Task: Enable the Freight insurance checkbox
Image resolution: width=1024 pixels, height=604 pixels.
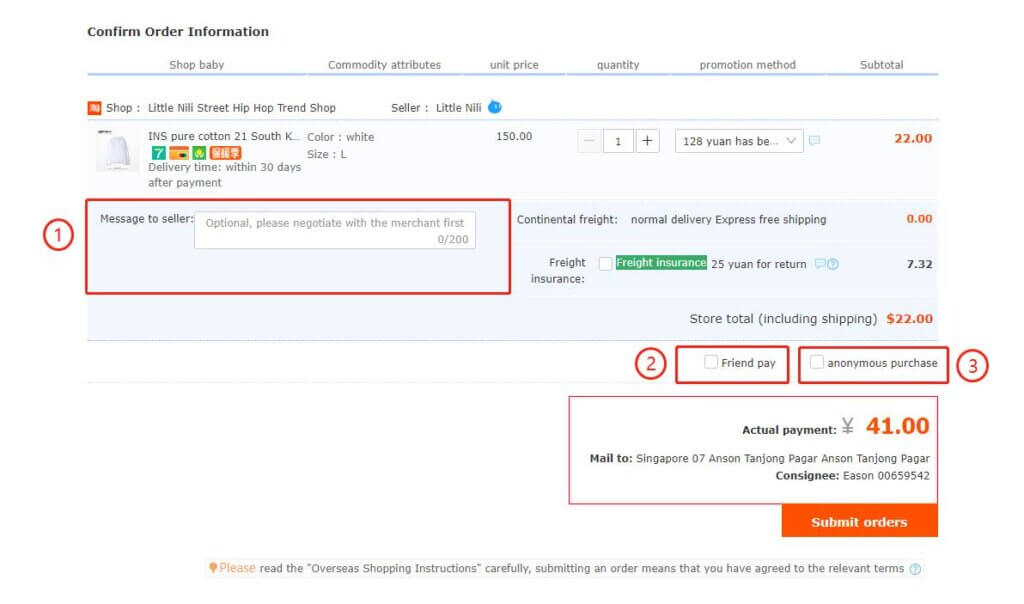Action: pyautogui.click(x=605, y=263)
